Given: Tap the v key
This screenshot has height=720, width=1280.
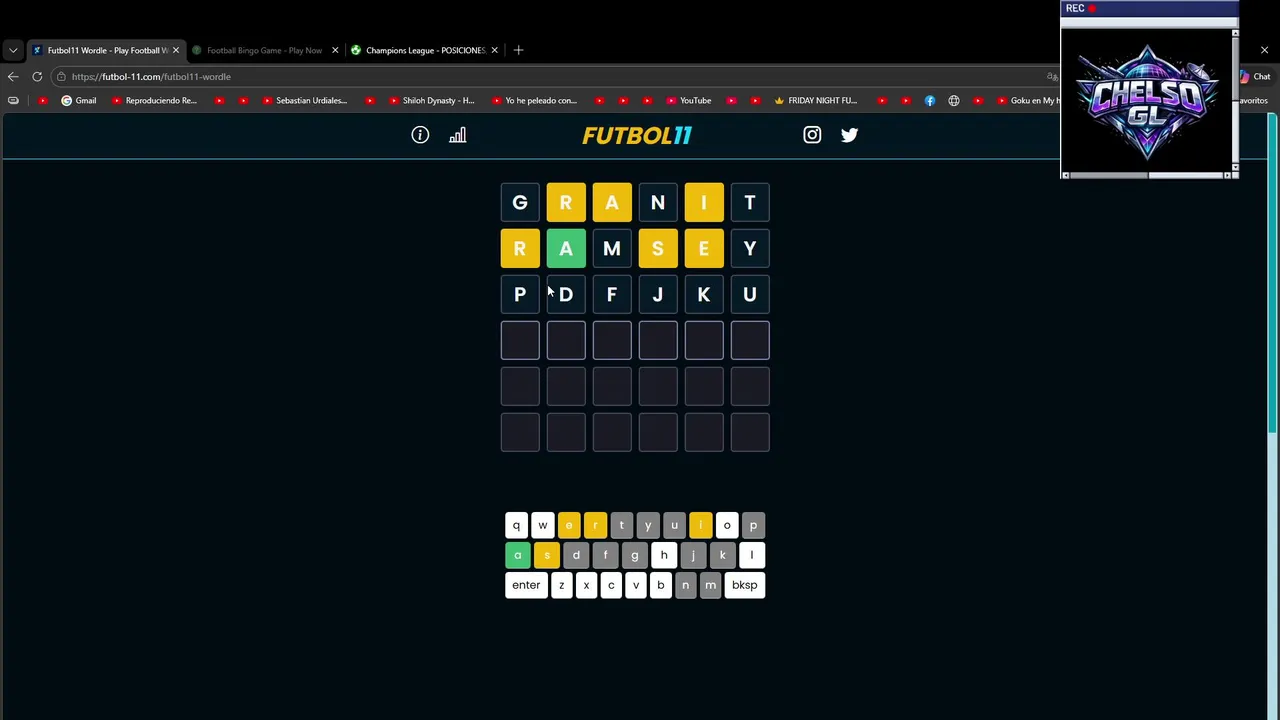Looking at the screenshot, I should pyautogui.click(x=636, y=585).
